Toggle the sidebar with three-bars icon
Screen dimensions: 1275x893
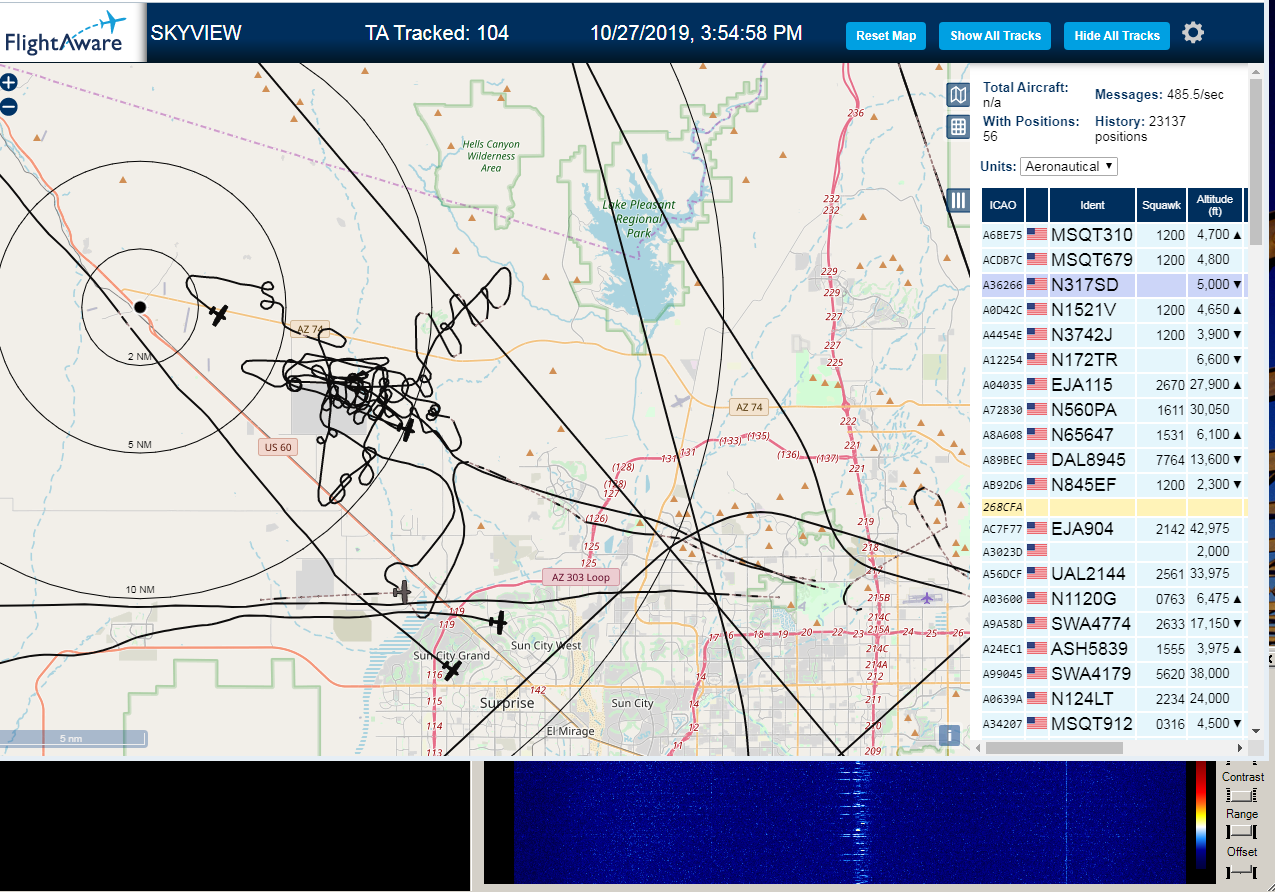pos(958,200)
